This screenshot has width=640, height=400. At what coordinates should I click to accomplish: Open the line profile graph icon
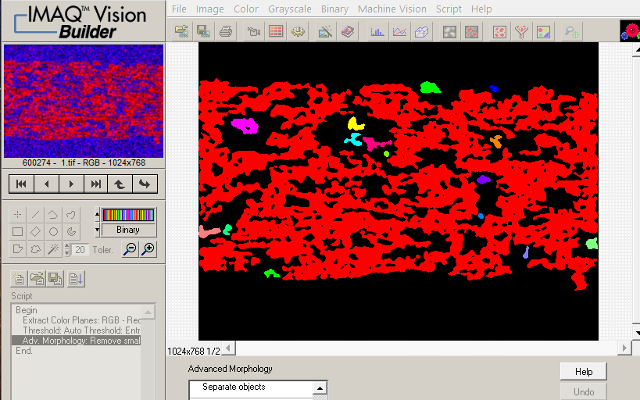[399, 31]
